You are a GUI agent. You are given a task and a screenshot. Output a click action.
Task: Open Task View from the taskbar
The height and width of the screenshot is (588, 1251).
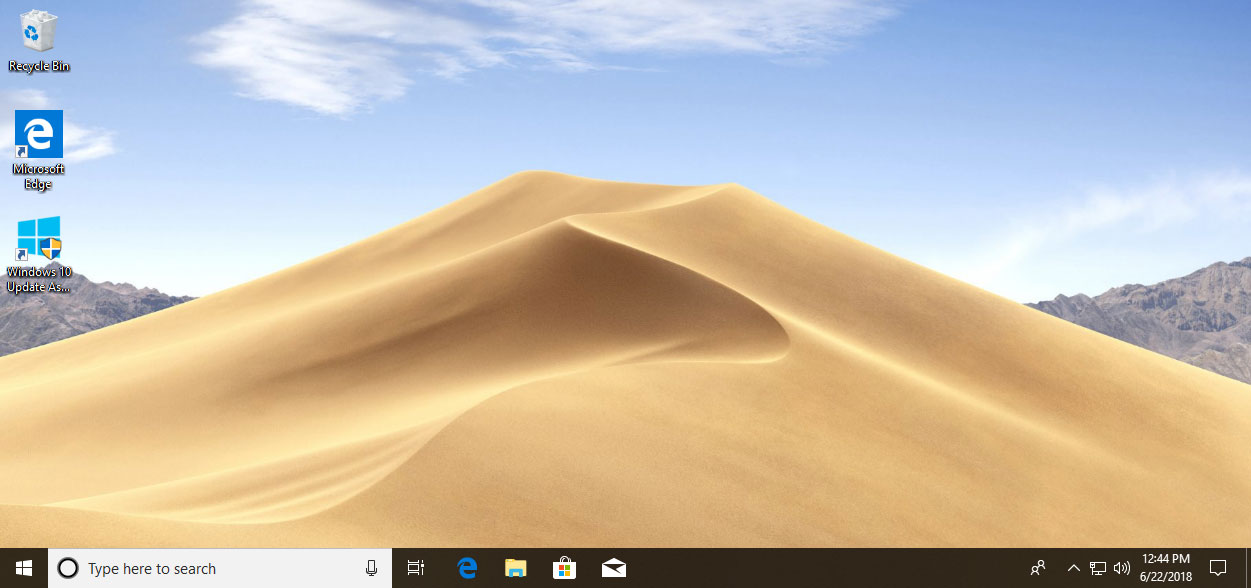point(416,568)
